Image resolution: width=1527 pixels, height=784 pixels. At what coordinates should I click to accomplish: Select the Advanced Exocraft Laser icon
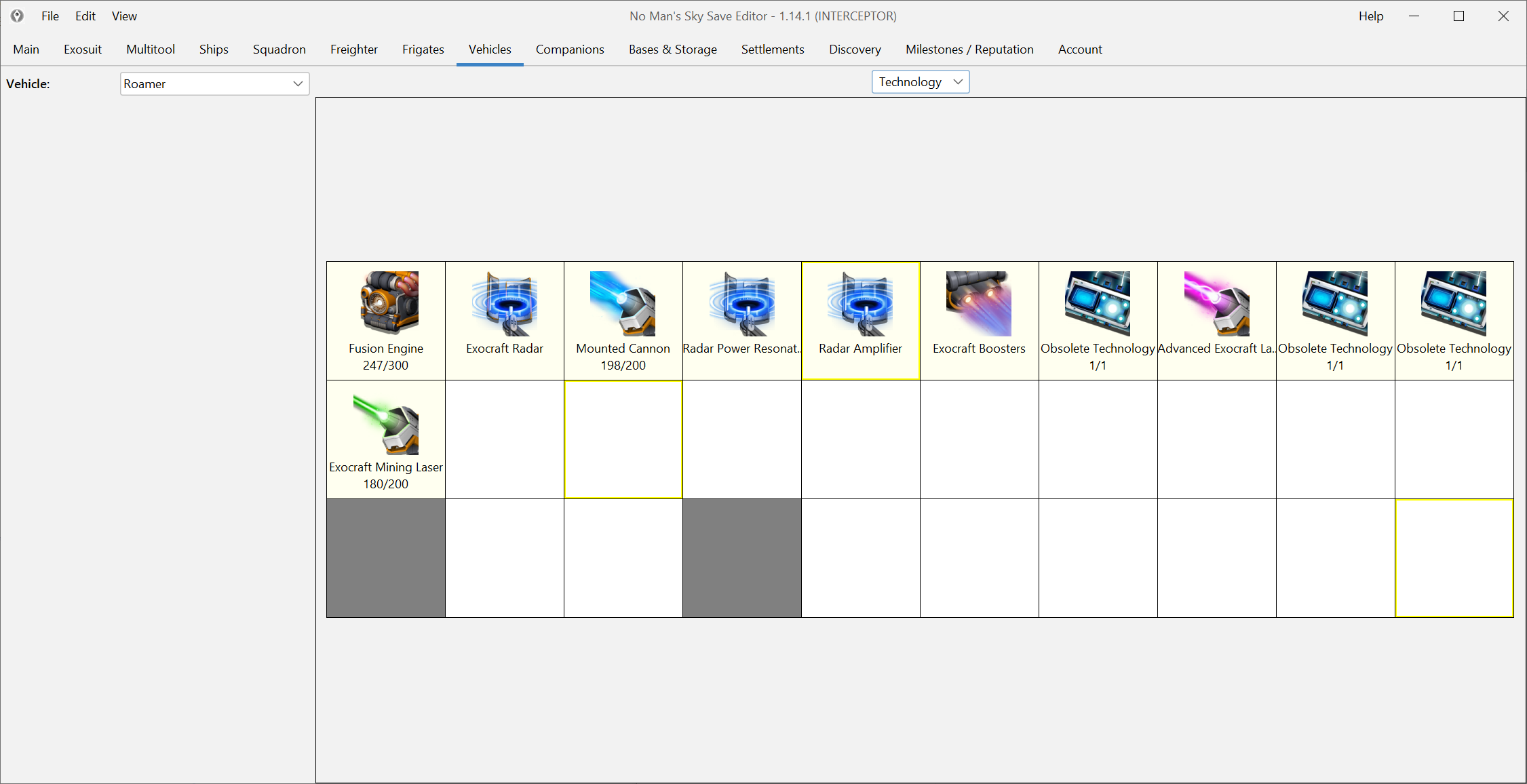(1216, 302)
